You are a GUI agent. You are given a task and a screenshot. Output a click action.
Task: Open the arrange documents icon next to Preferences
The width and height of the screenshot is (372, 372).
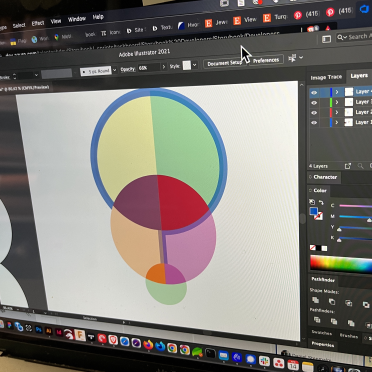tap(292, 58)
